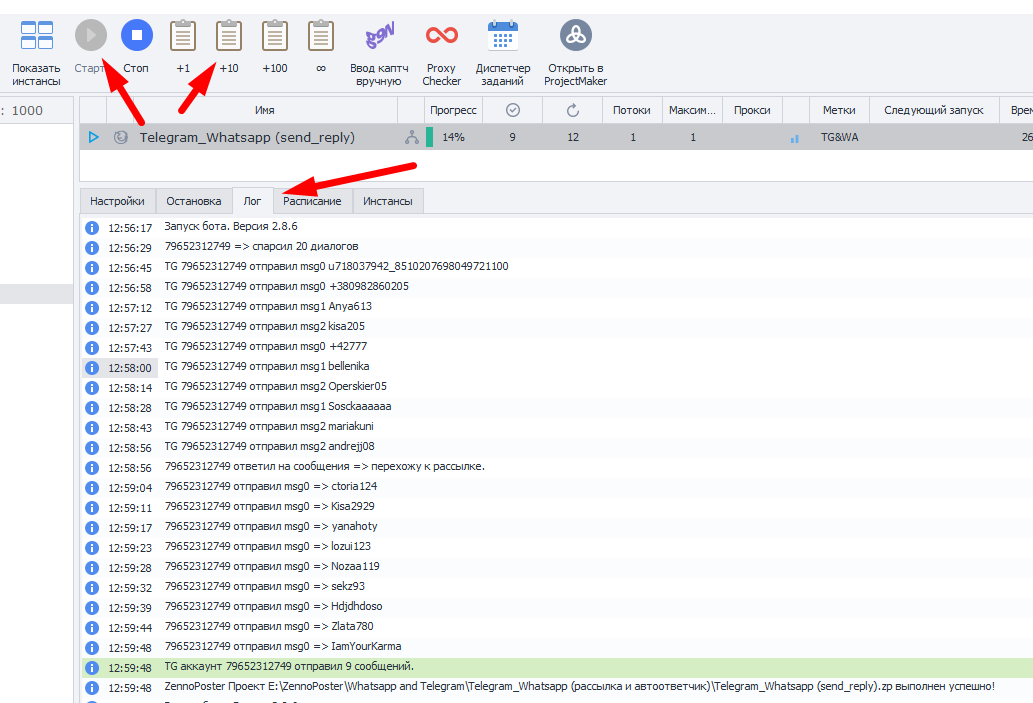Viewport: 1033px width, 703px height.
Task: Stop the running task with Стоп
Action: 136,35
